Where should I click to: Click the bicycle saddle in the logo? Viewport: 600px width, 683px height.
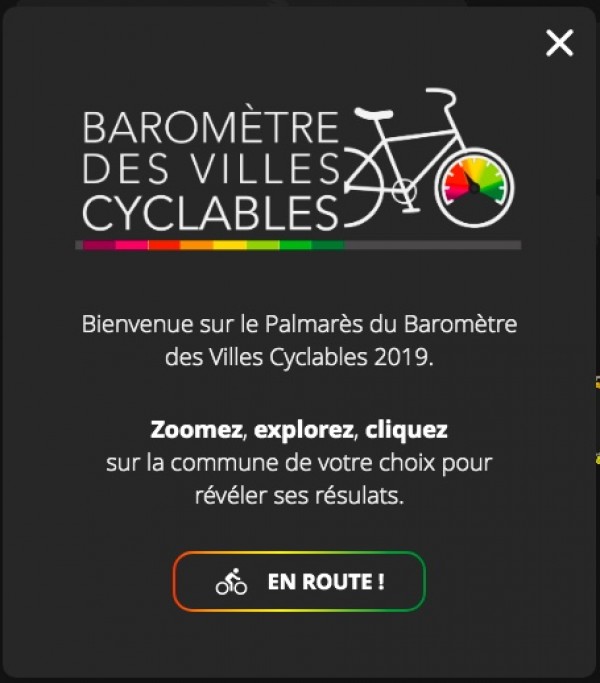pos(374,113)
